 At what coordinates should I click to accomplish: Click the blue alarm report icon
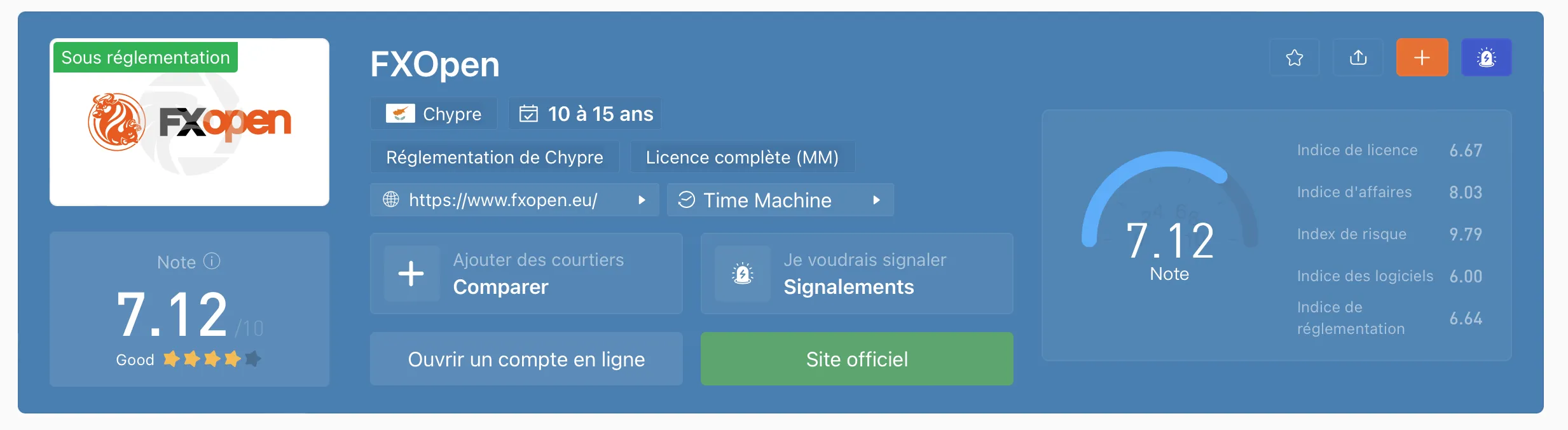pyautogui.click(x=1486, y=57)
